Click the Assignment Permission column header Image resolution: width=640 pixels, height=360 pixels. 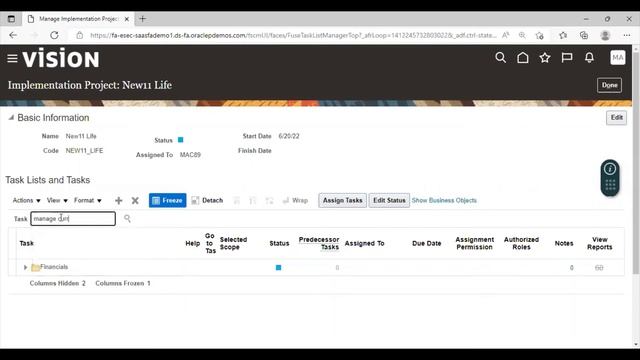474,243
